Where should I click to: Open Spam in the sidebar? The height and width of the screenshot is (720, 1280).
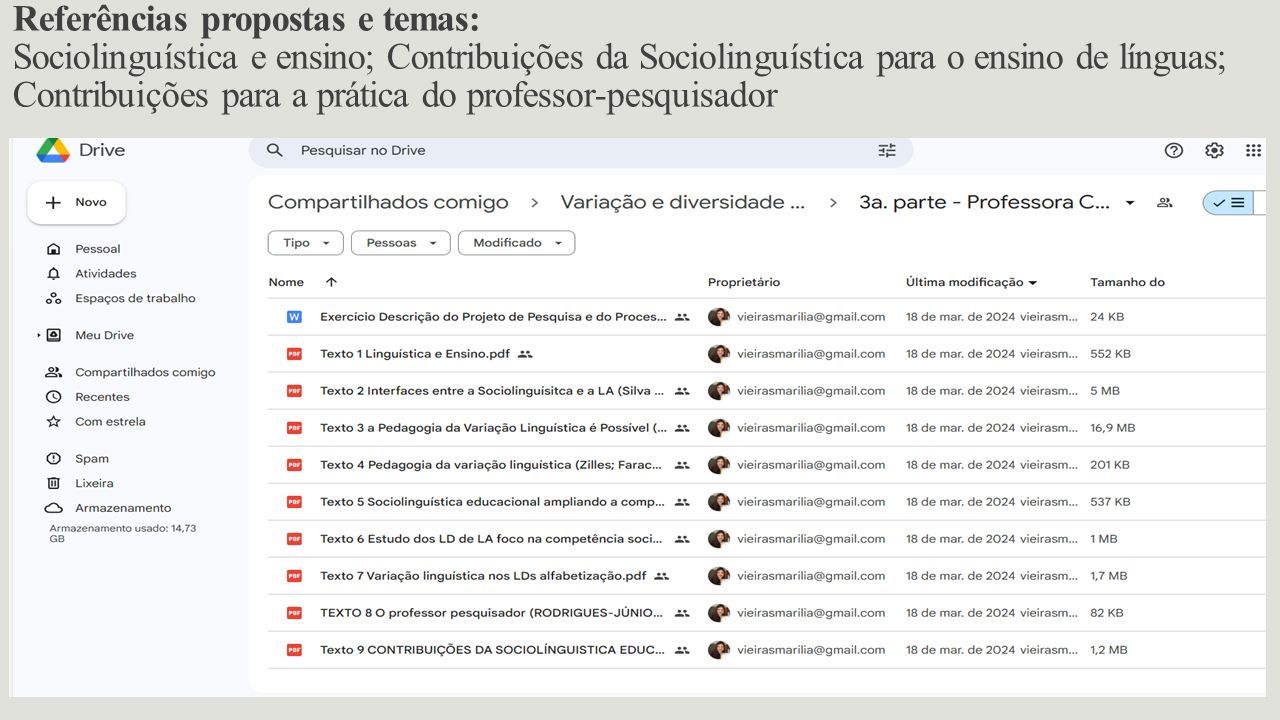(x=92, y=458)
